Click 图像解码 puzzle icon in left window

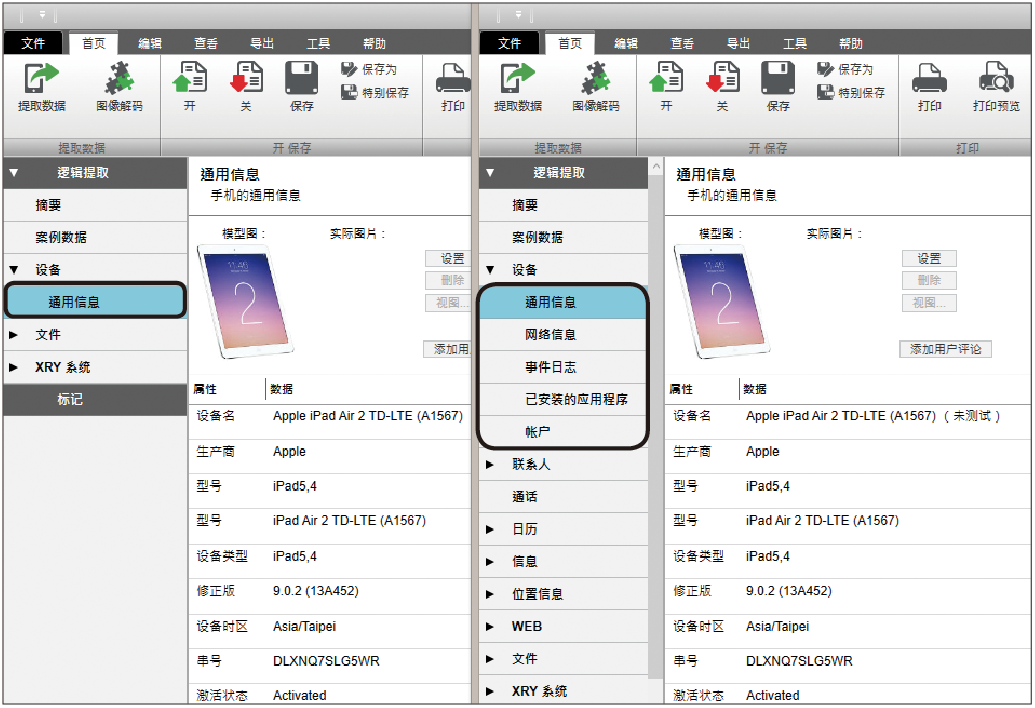(x=119, y=78)
